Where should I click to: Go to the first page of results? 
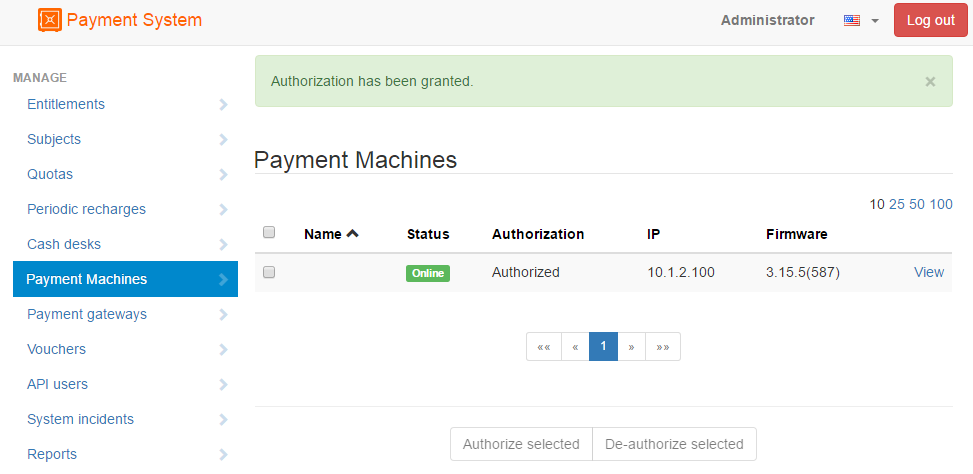tap(544, 347)
